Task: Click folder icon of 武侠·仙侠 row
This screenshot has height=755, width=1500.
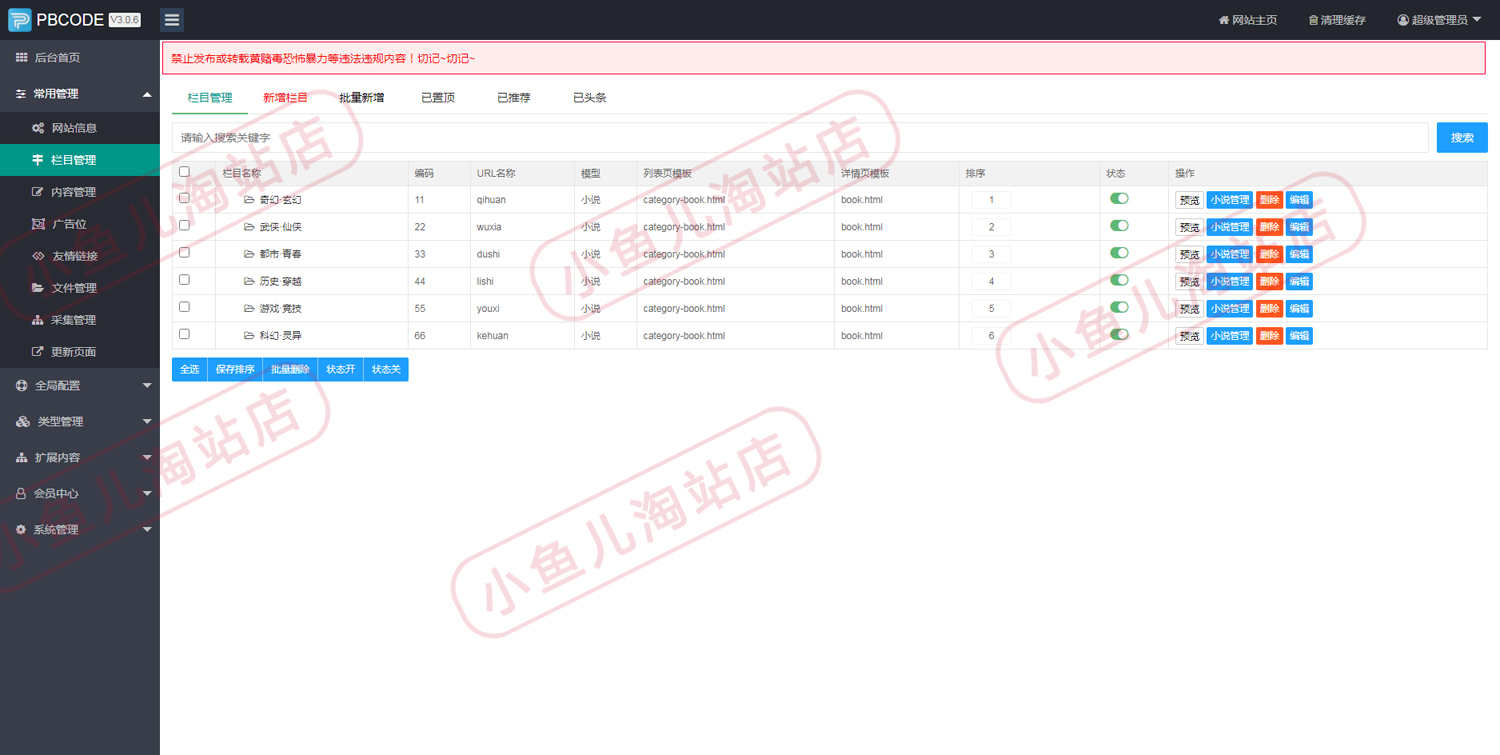Action: click(x=249, y=227)
